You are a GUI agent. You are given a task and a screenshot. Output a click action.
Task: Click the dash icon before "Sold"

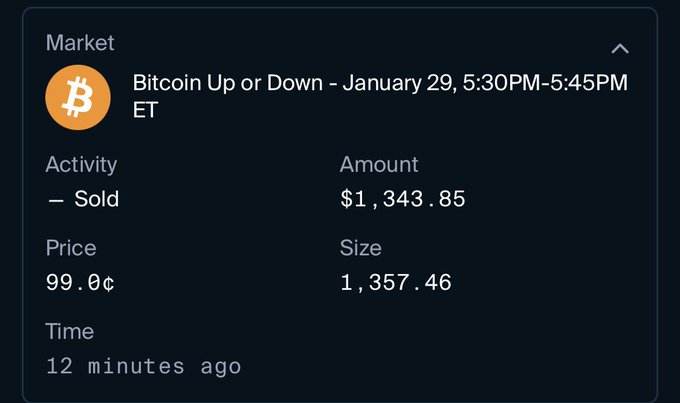55,199
